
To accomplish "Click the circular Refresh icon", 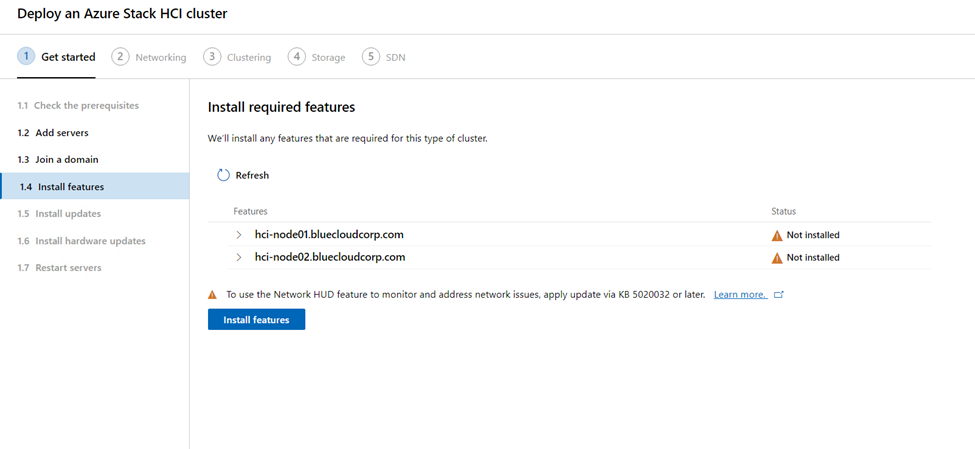I will [223, 175].
